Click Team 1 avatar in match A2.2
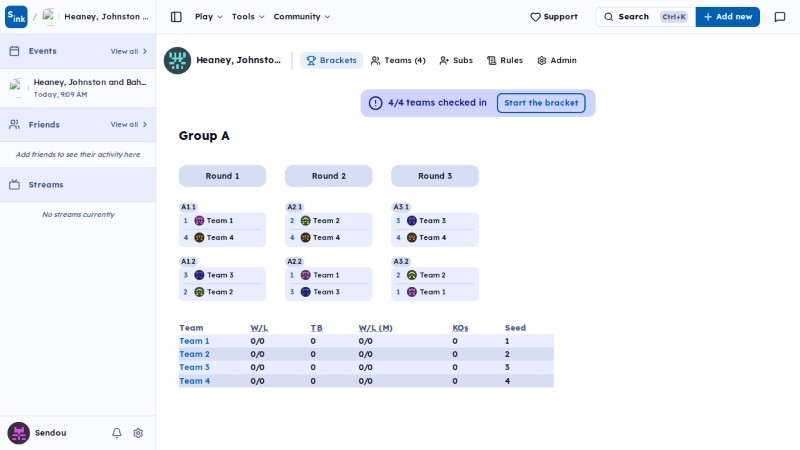Viewport: 800px width, 450px height. [306, 275]
